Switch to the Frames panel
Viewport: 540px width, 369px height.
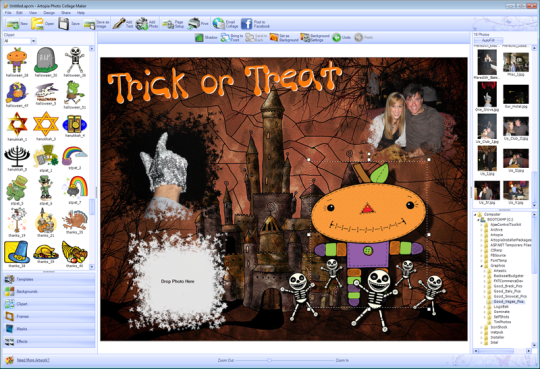(x=49, y=317)
